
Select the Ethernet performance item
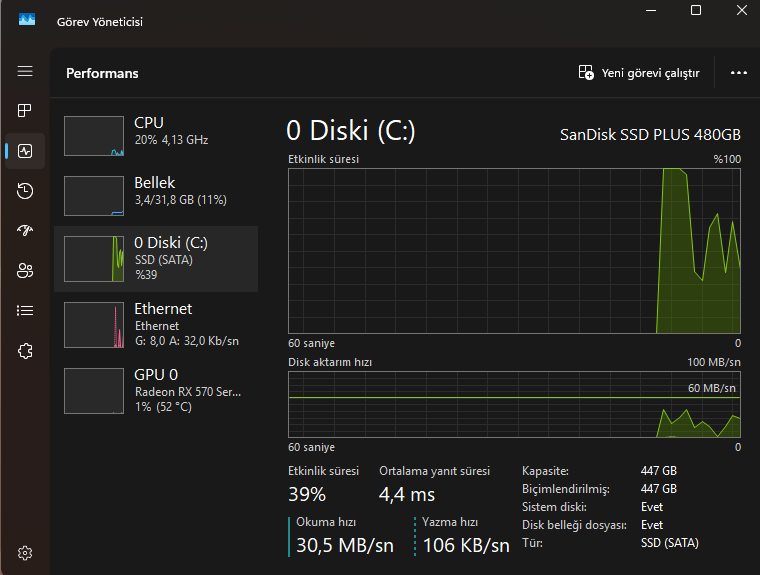tap(156, 325)
